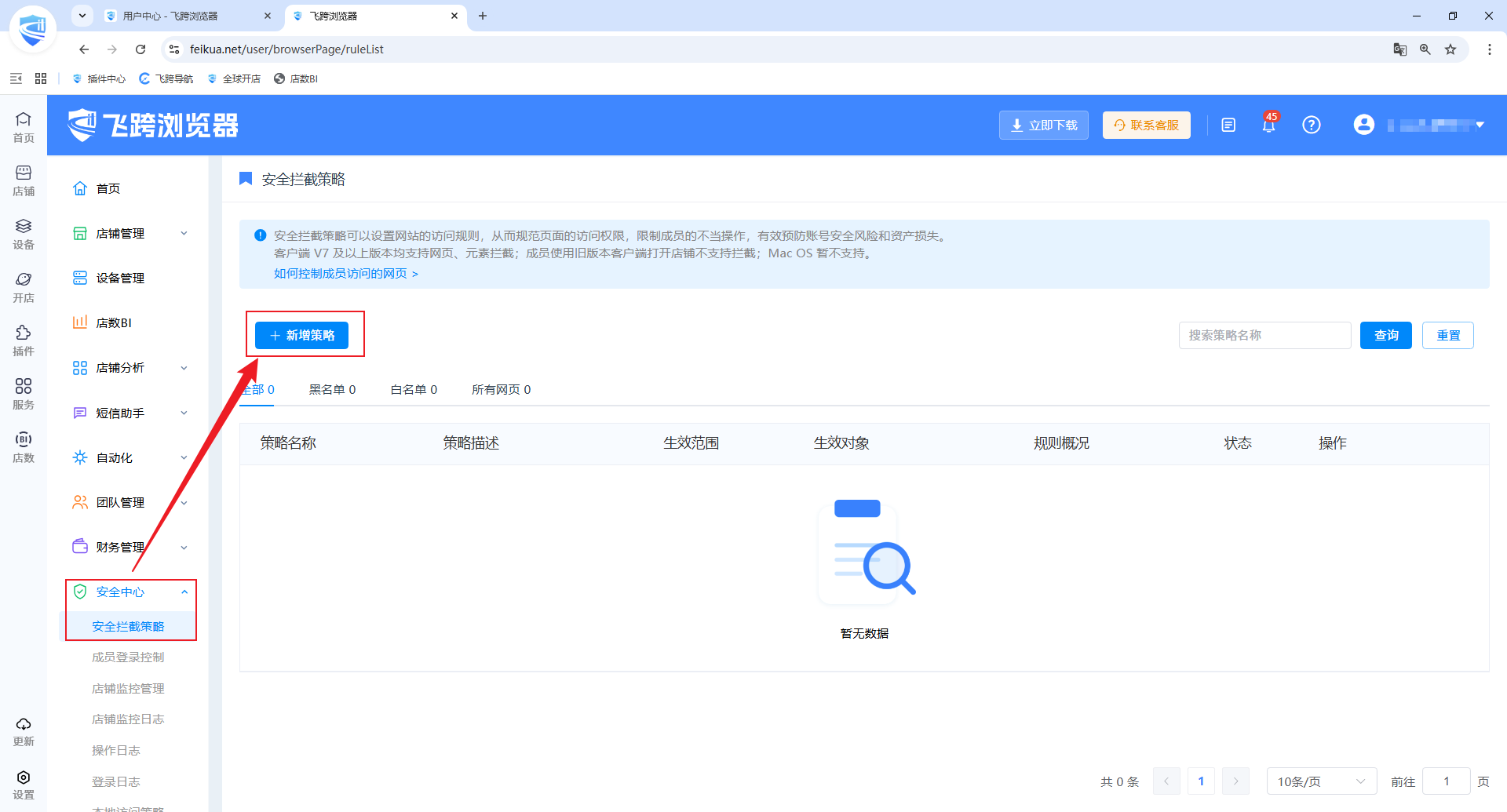Open 成员登录控制 submenu item

[128, 657]
